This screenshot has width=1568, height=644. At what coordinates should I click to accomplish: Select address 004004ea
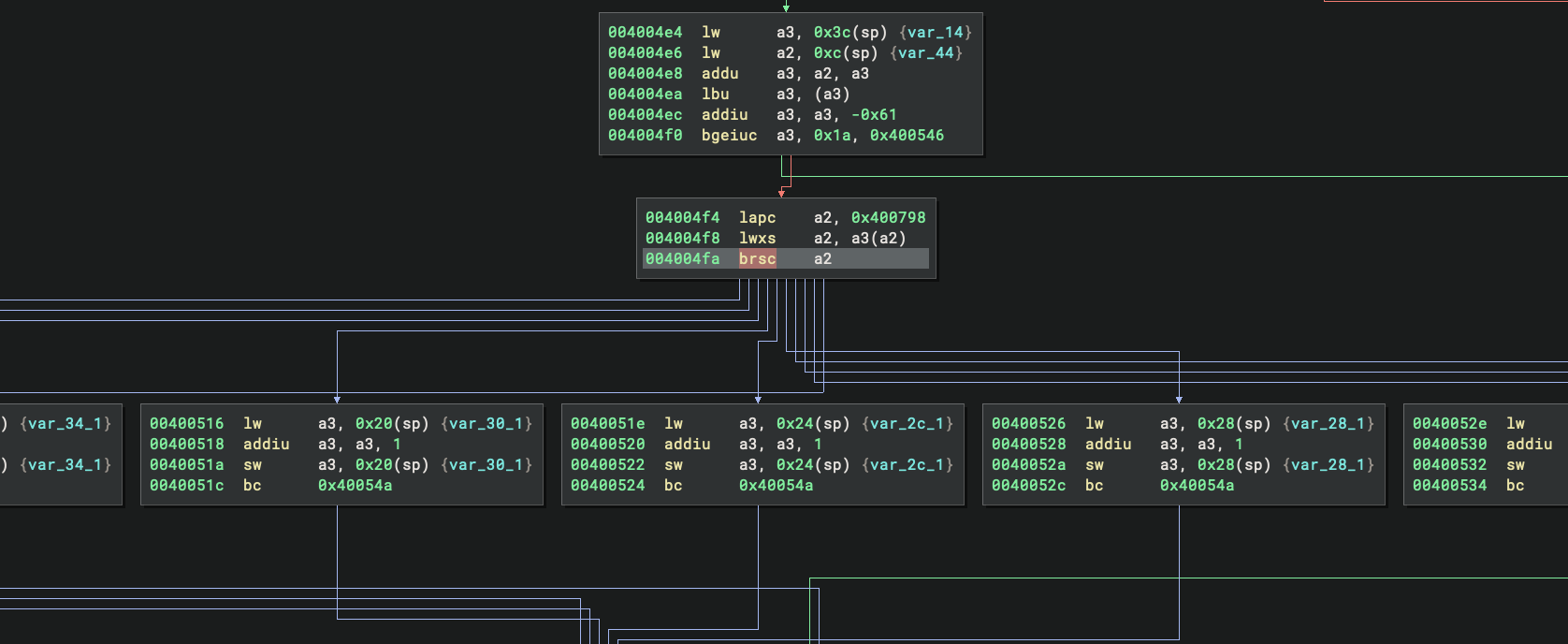[x=646, y=95]
